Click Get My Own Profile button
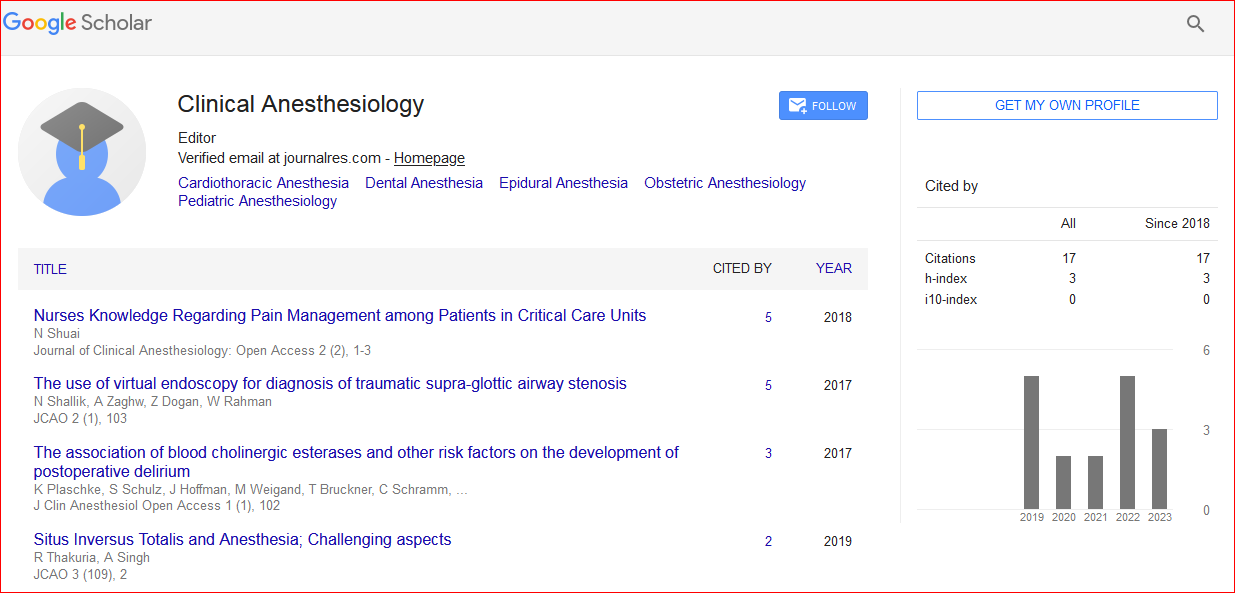 click(x=1067, y=105)
